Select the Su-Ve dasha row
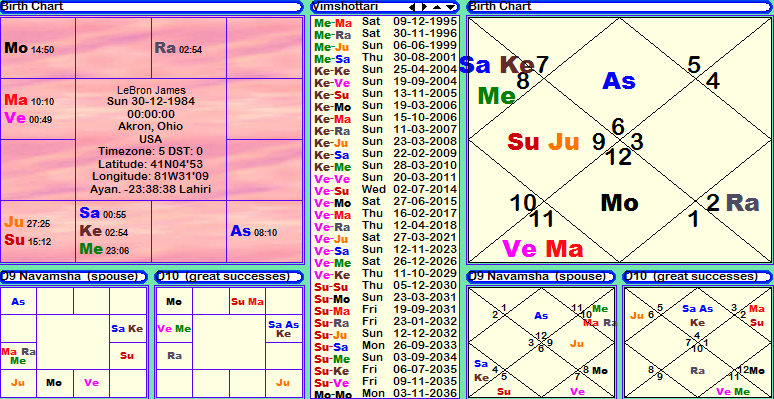The width and height of the screenshot is (774, 399). pyautogui.click(x=386, y=382)
